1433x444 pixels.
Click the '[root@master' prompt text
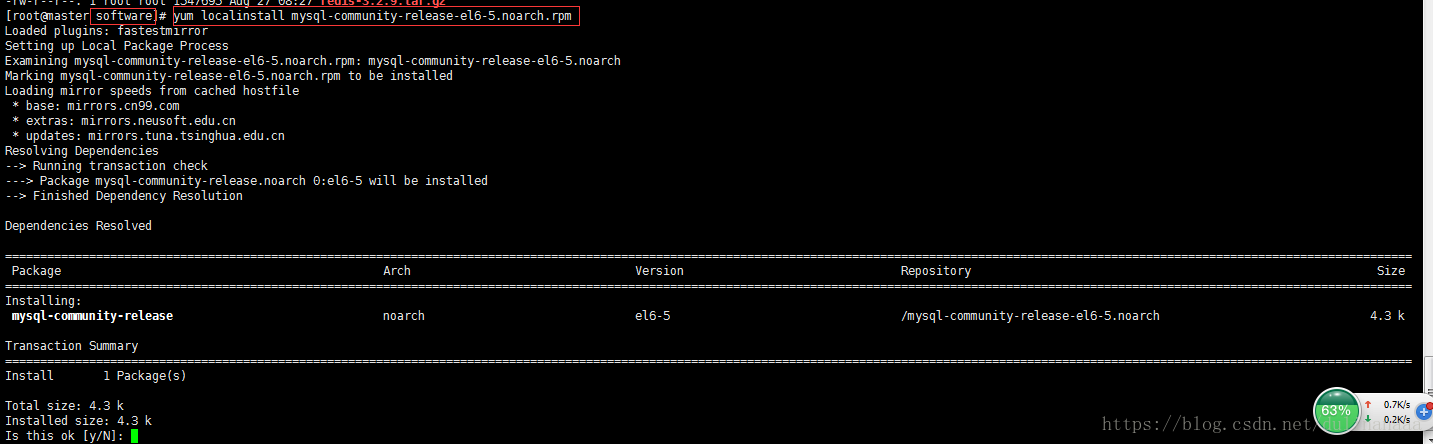pos(47,17)
